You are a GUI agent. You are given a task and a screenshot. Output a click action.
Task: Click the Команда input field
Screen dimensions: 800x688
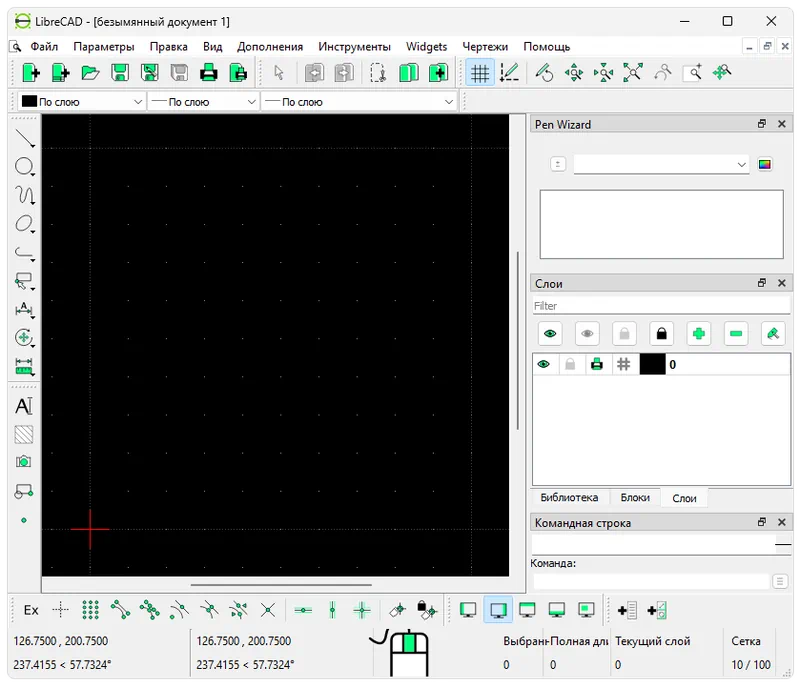pyautogui.click(x=651, y=581)
